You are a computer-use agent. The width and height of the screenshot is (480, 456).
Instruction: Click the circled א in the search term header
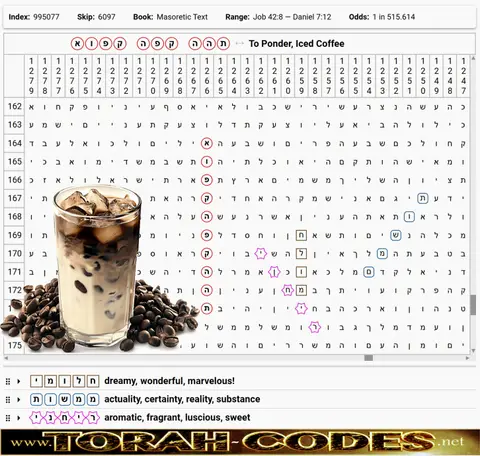pos(77,44)
